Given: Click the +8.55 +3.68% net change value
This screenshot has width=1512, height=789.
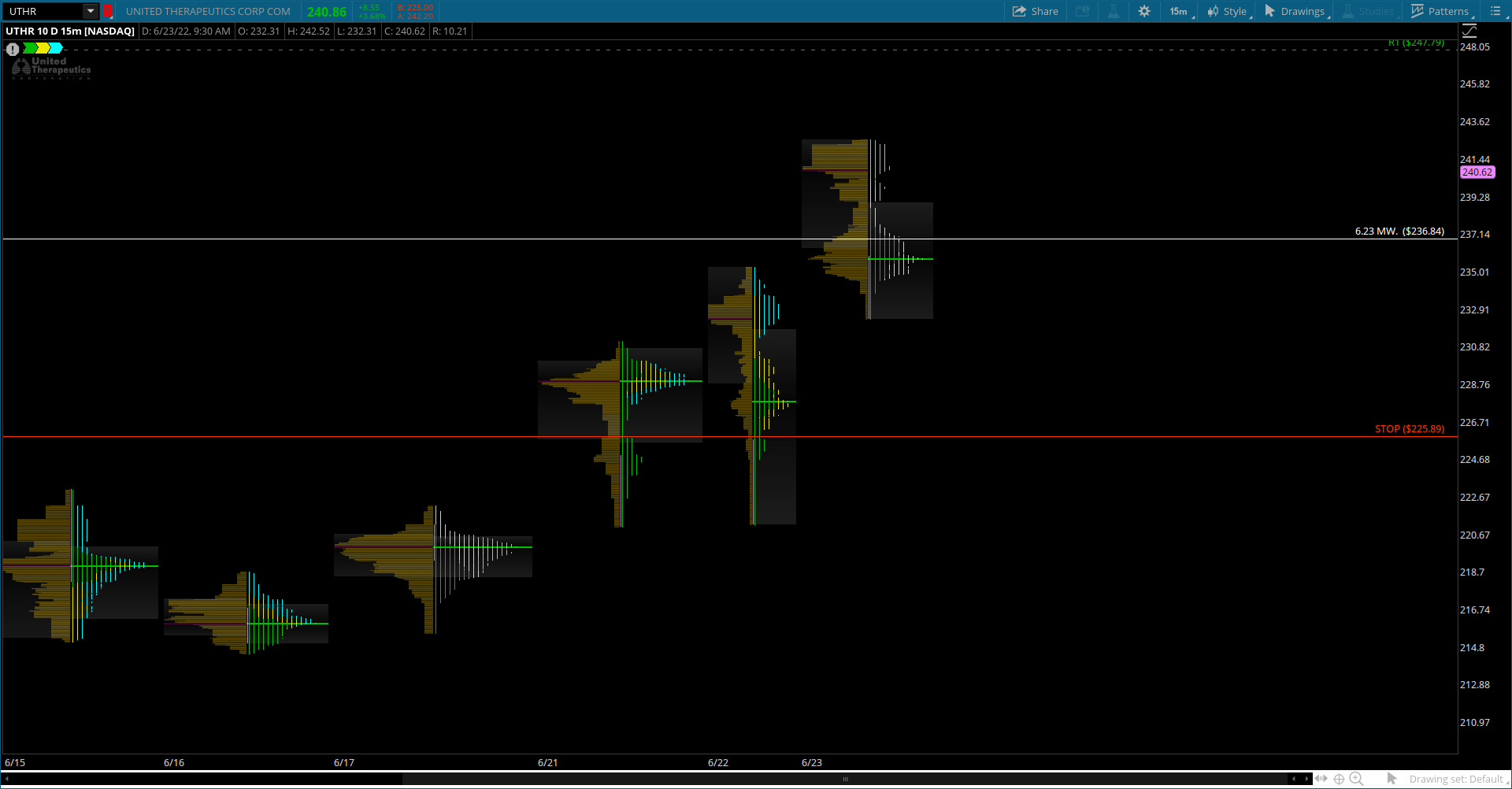Looking at the screenshot, I should [x=372, y=12].
